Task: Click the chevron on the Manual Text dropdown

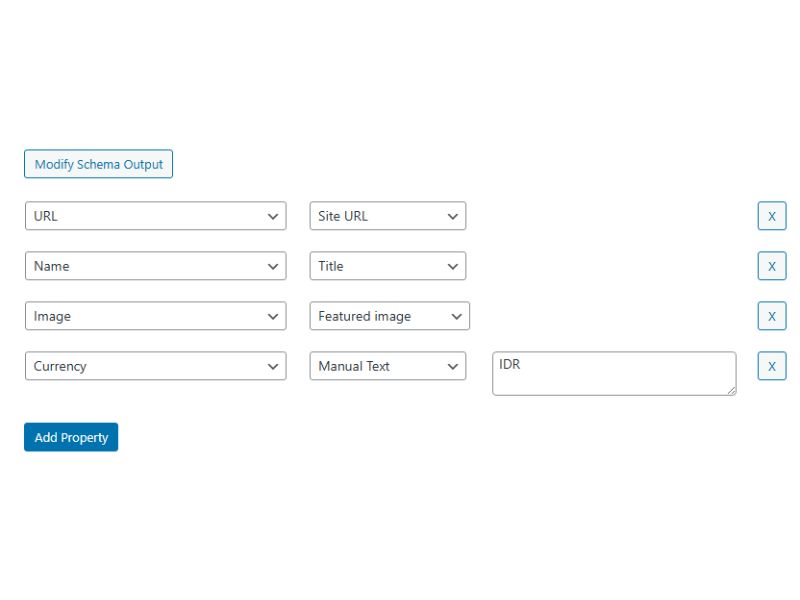Action: (x=451, y=366)
